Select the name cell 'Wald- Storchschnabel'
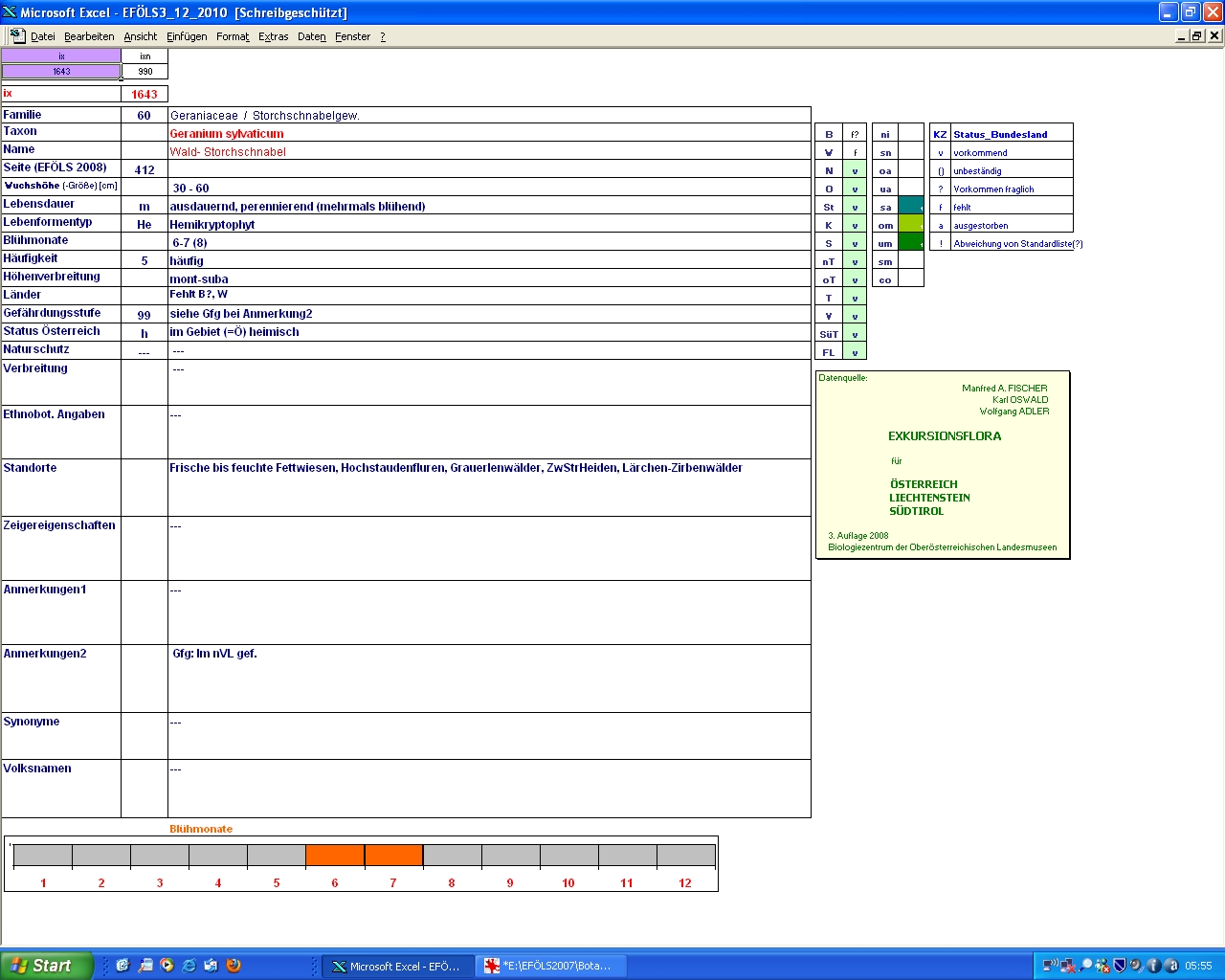Screen dimensions: 1225x980 [489, 151]
